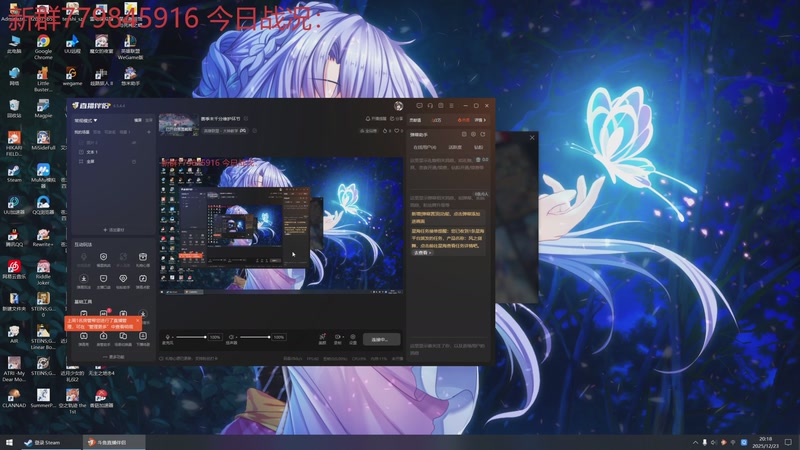Open the 常规模式 mode dropdown
Image resolution: width=800 pixels, height=450 pixels.
coord(86,120)
